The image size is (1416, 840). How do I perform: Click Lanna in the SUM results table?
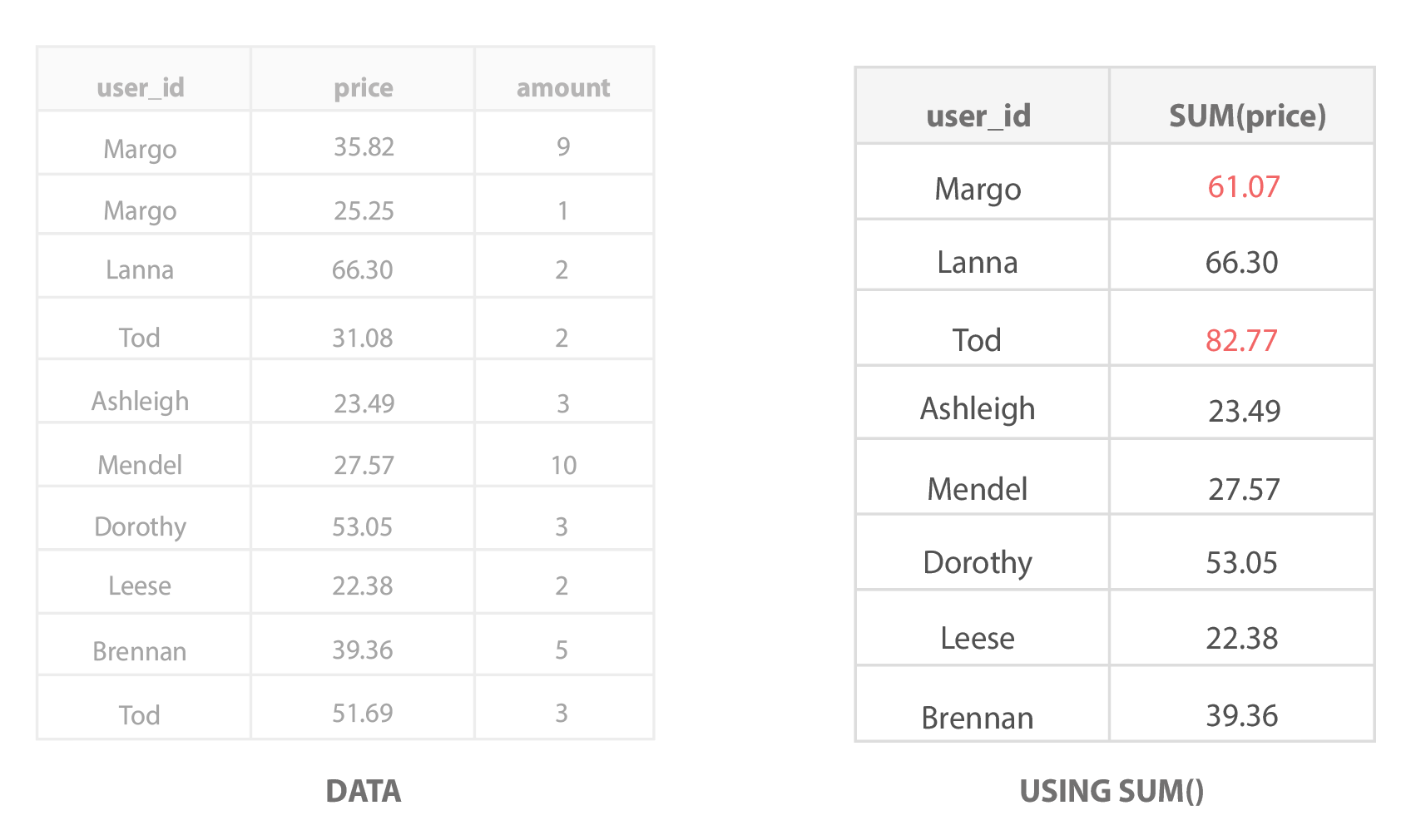(x=977, y=263)
